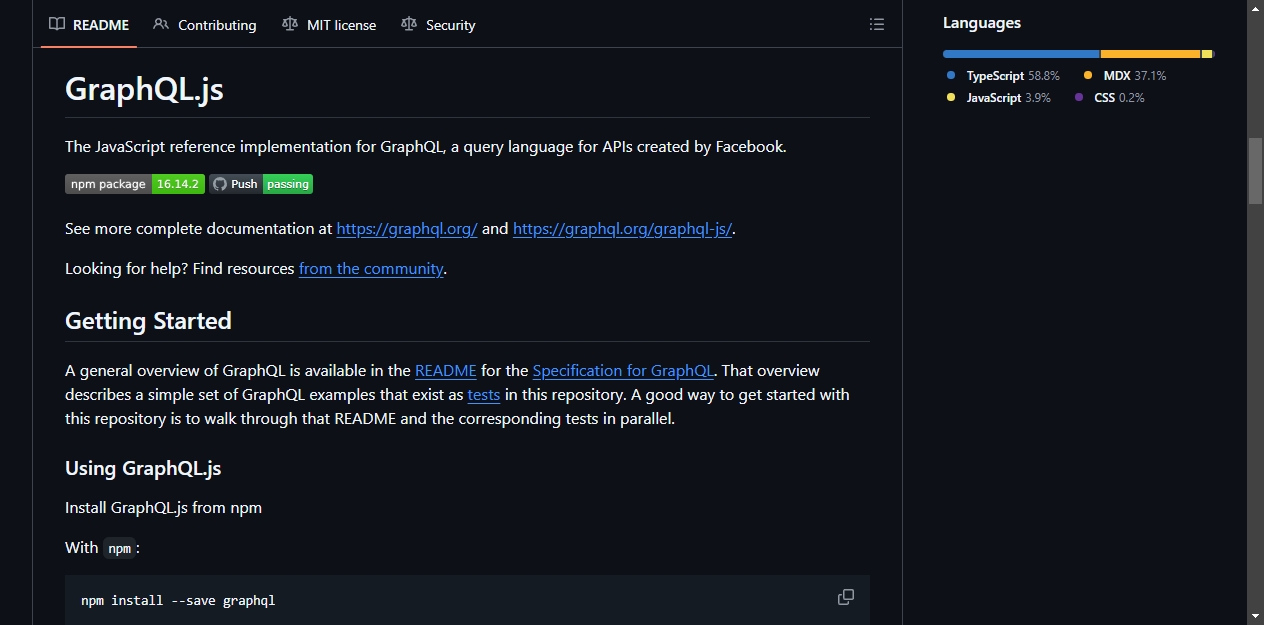Click the orange MDX bar segment
The height and width of the screenshot is (625, 1264).
[x=1151, y=54]
